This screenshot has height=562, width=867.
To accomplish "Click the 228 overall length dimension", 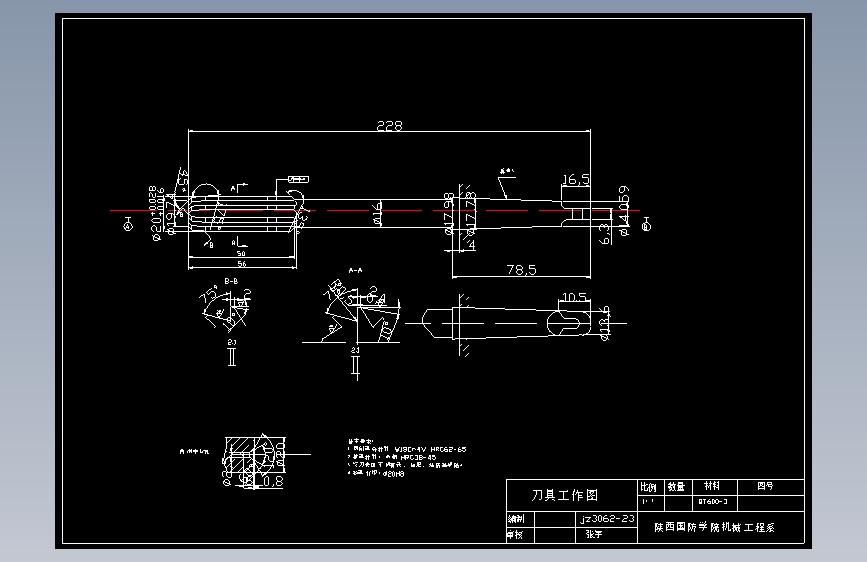I will tap(389, 126).
